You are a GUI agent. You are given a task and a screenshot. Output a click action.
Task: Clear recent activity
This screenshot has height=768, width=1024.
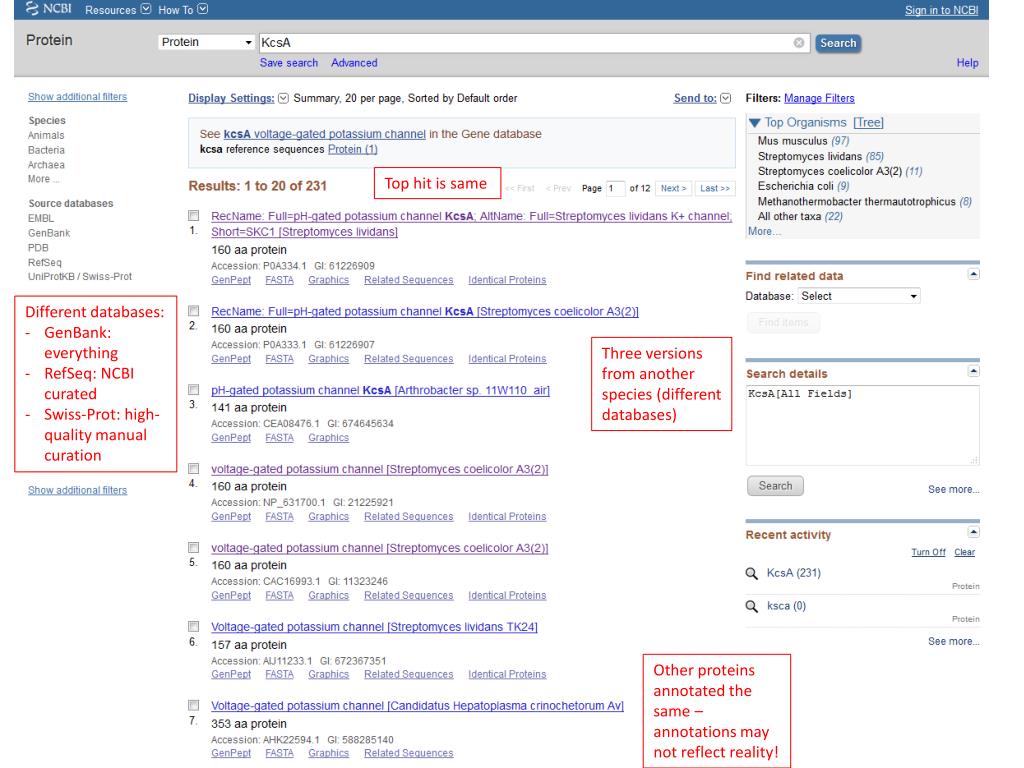tap(965, 552)
